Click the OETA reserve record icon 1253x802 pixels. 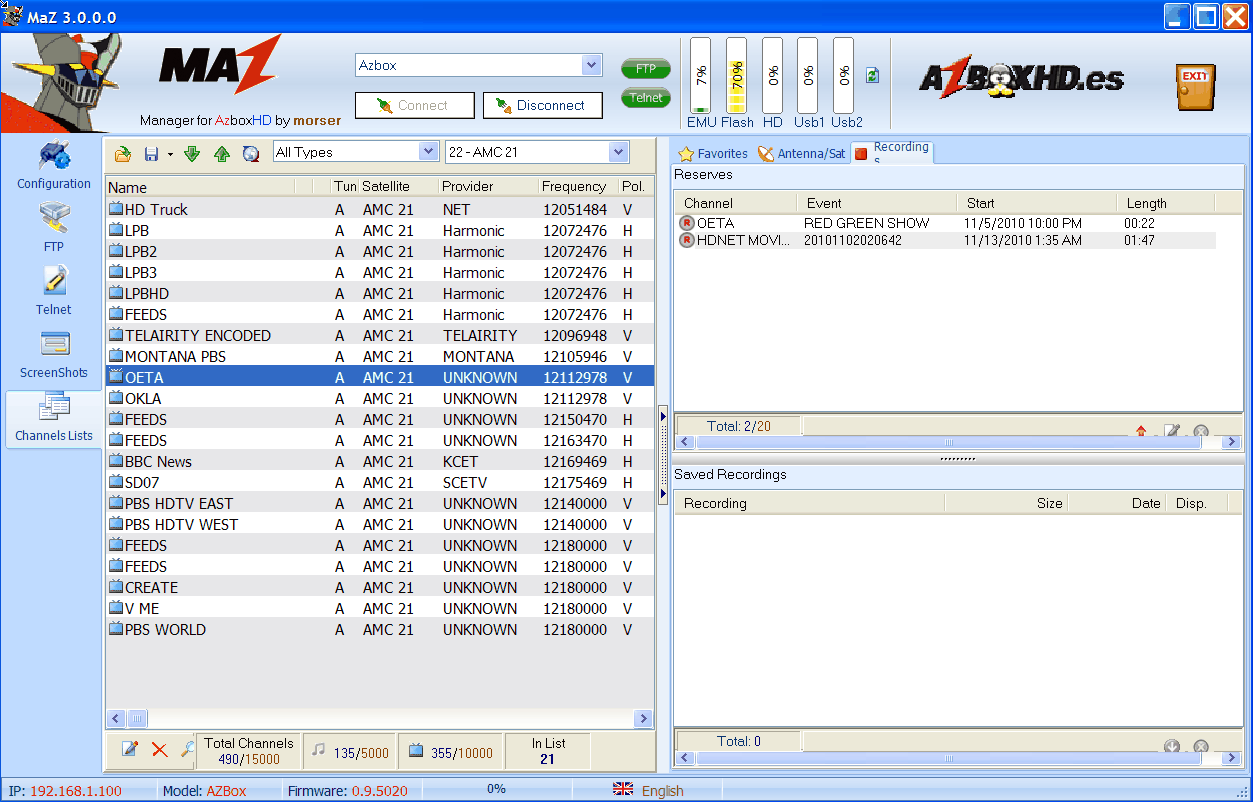(x=687, y=223)
